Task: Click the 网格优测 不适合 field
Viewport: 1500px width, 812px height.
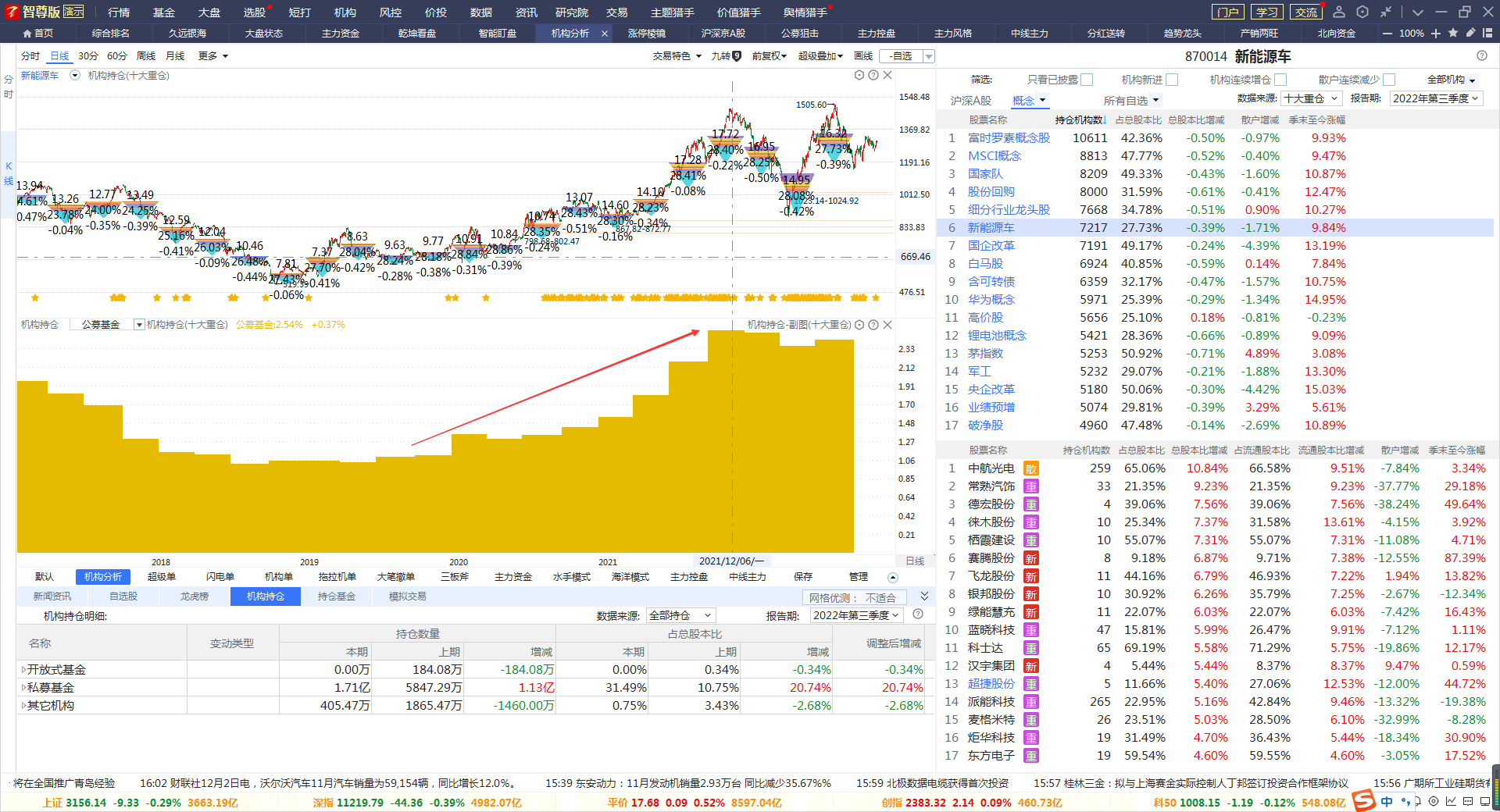Action: pos(854,597)
